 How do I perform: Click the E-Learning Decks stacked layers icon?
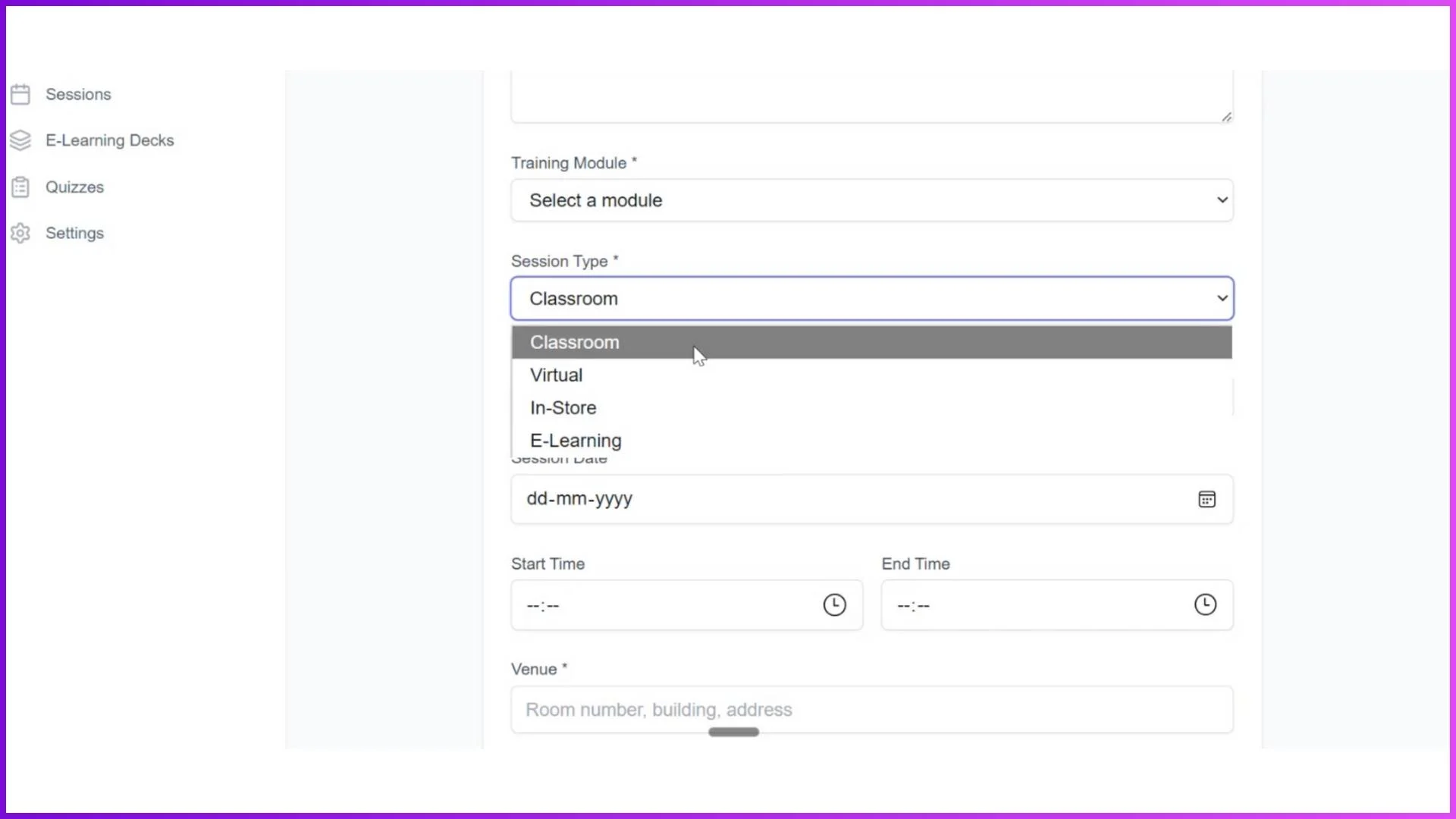(20, 140)
